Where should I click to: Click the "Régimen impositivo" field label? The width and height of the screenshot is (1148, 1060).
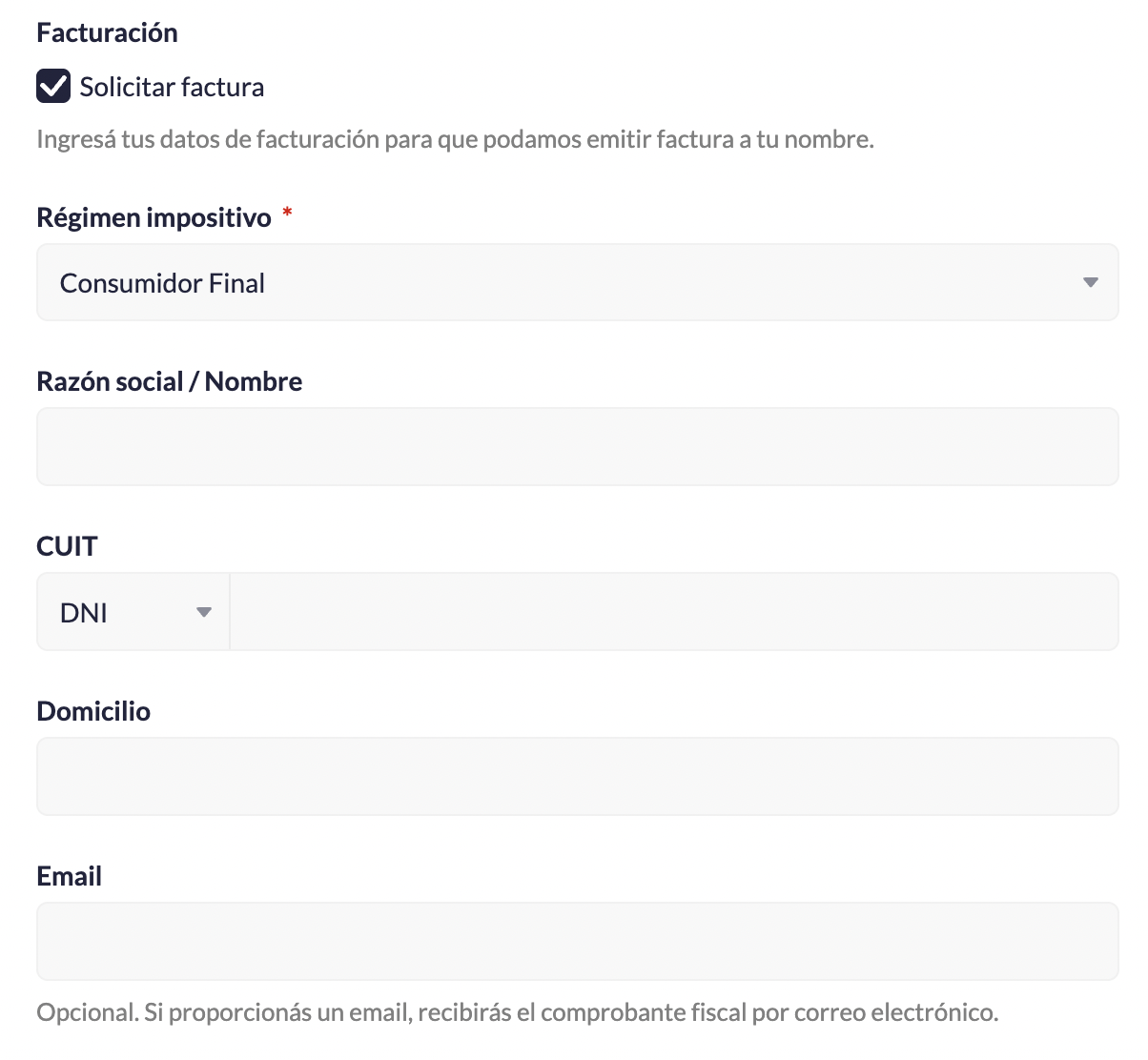tap(154, 217)
